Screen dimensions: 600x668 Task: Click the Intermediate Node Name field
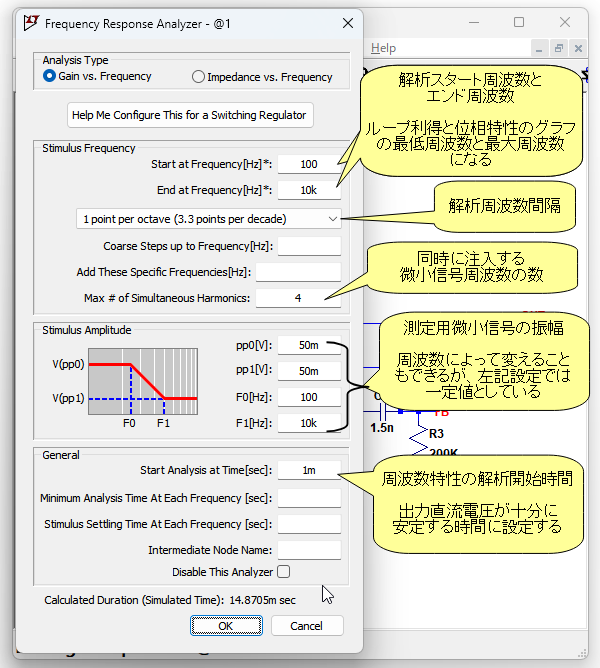[x=309, y=549]
